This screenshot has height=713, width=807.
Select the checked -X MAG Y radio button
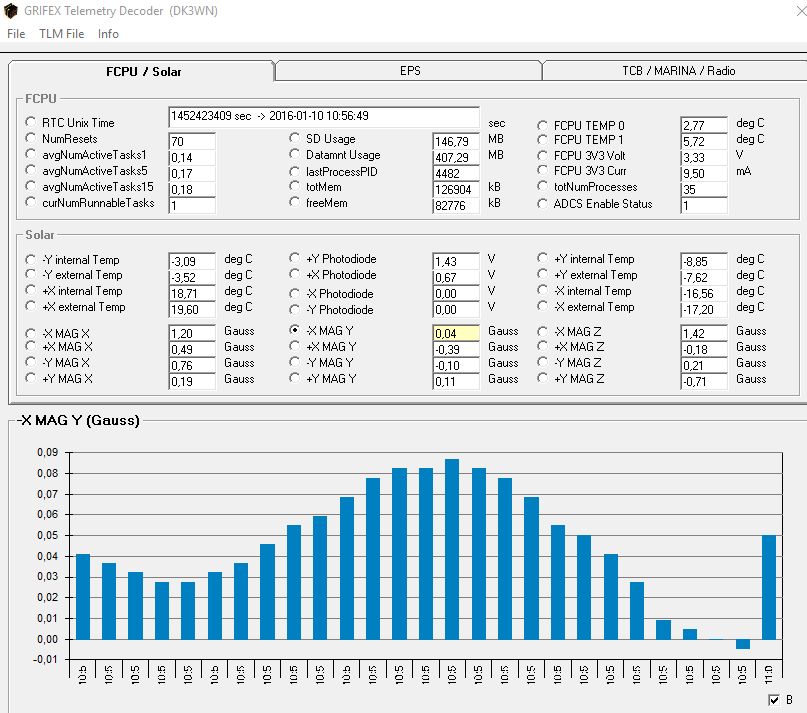click(294, 330)
